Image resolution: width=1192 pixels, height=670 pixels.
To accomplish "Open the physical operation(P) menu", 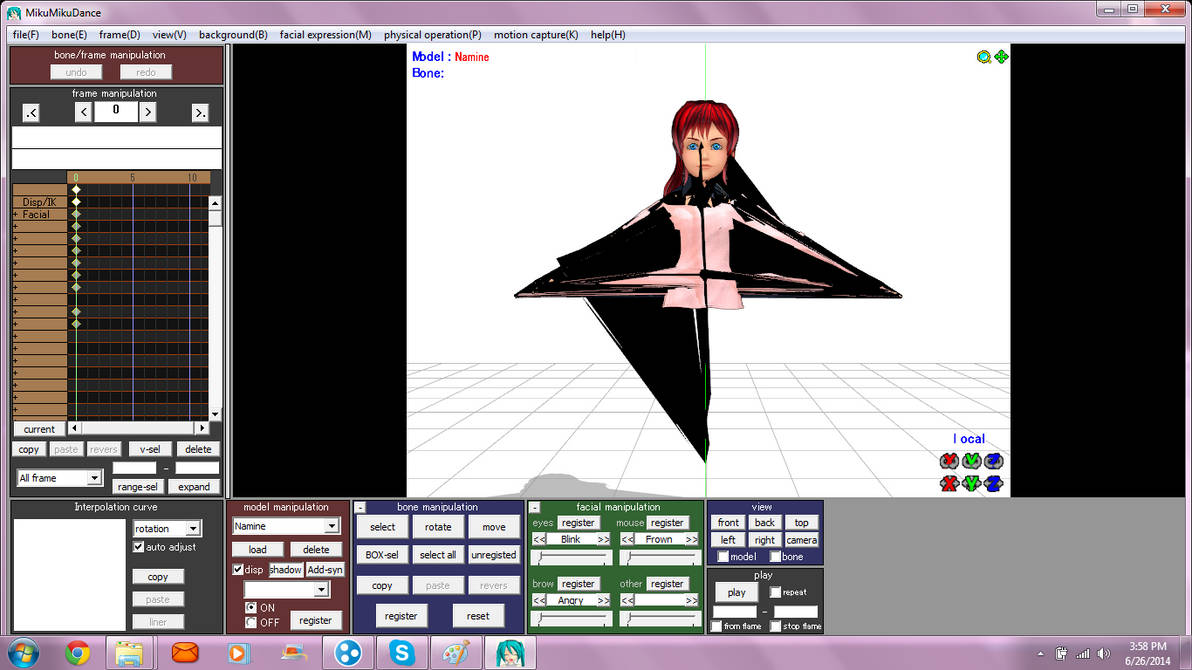I will [432, 35].
